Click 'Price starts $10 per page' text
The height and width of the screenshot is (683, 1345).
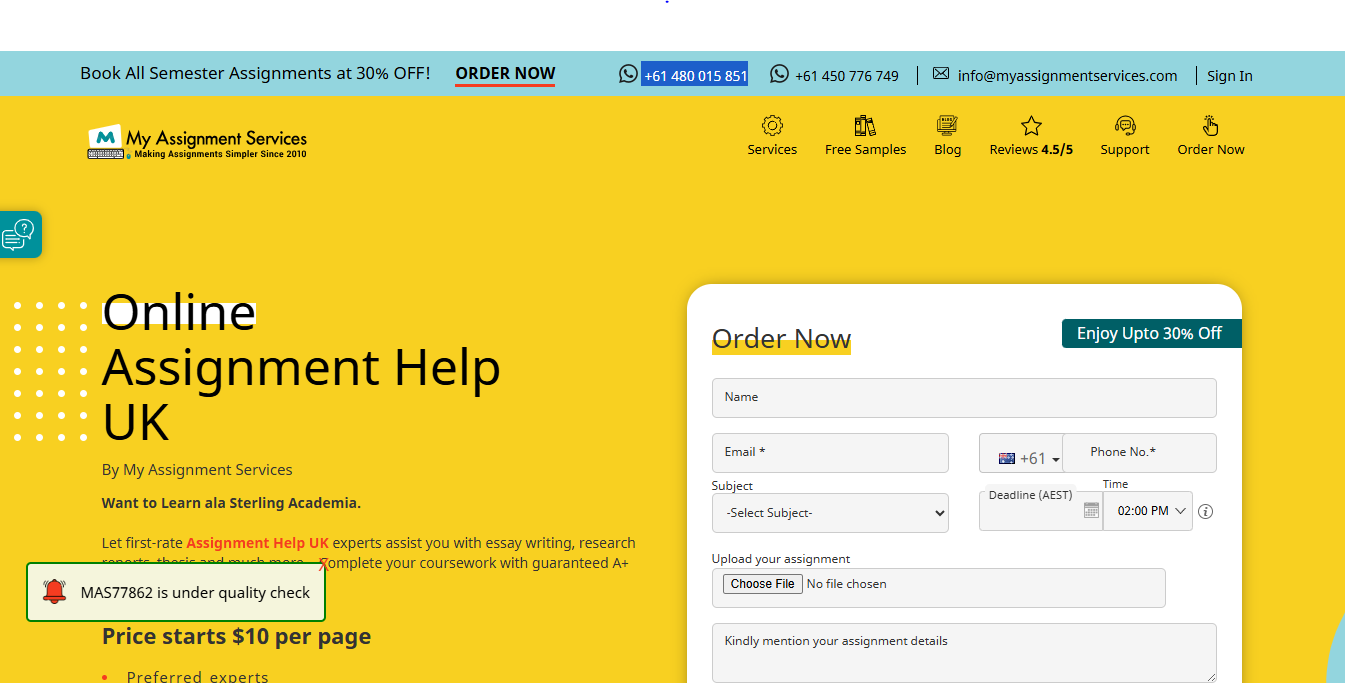pyautogui.click(x=236, y=636)
